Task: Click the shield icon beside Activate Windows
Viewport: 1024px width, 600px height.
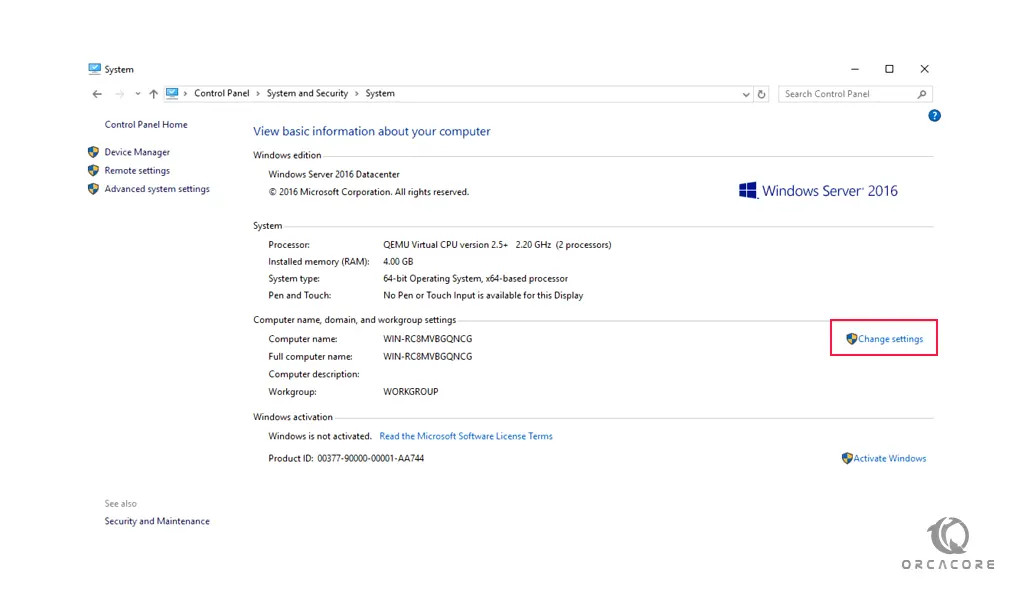Action: (x=847, y=458)
